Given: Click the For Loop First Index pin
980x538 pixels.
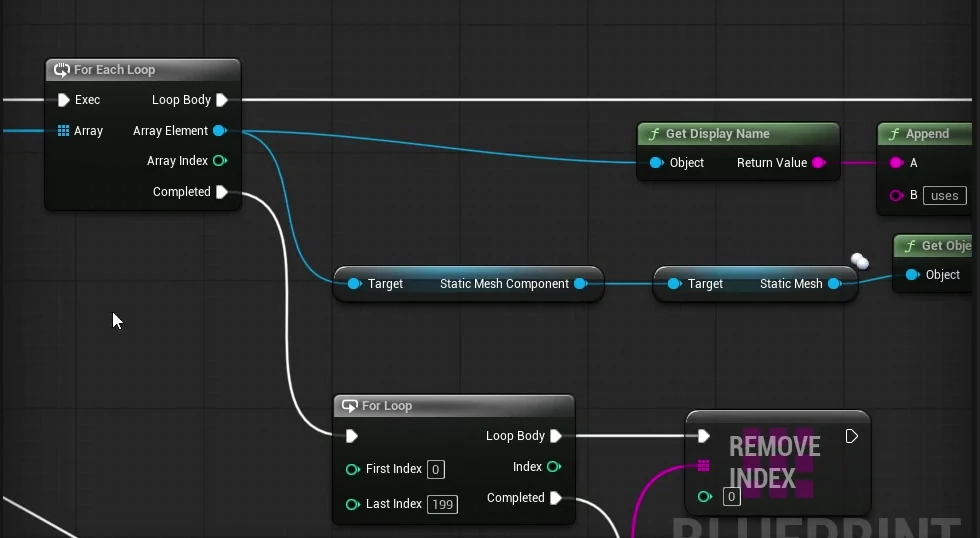Looking at the screenshot, I should tap(352, 469).
